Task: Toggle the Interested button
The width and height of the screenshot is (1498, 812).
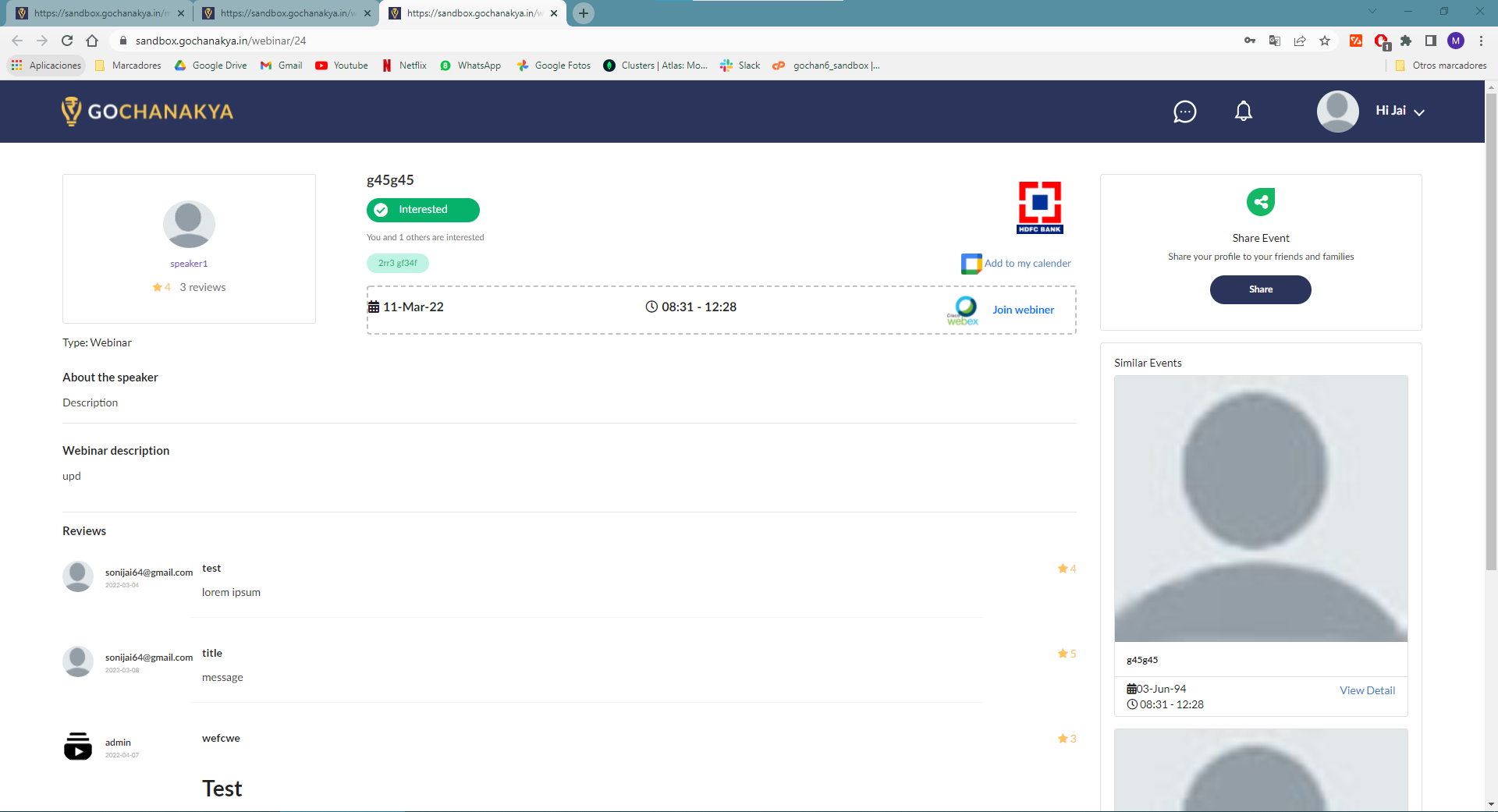Action: [423, 210]
